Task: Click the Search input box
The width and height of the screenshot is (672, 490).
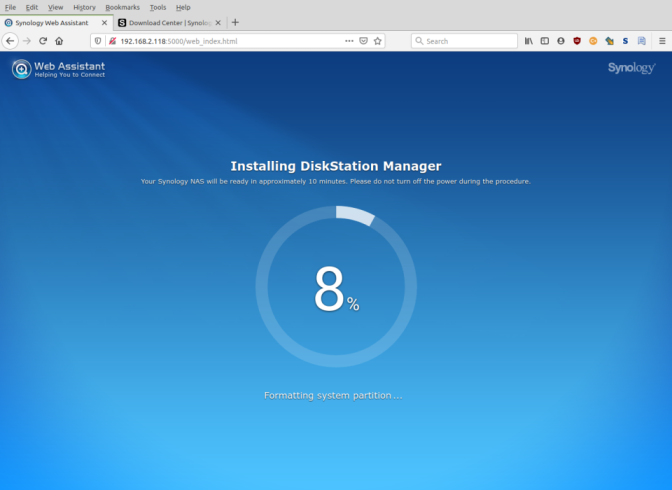Action: tap(465, 41)
